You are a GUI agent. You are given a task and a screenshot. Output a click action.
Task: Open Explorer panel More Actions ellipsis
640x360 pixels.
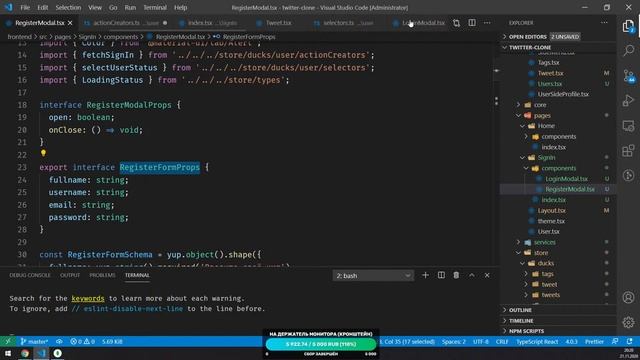pos(604,23)
